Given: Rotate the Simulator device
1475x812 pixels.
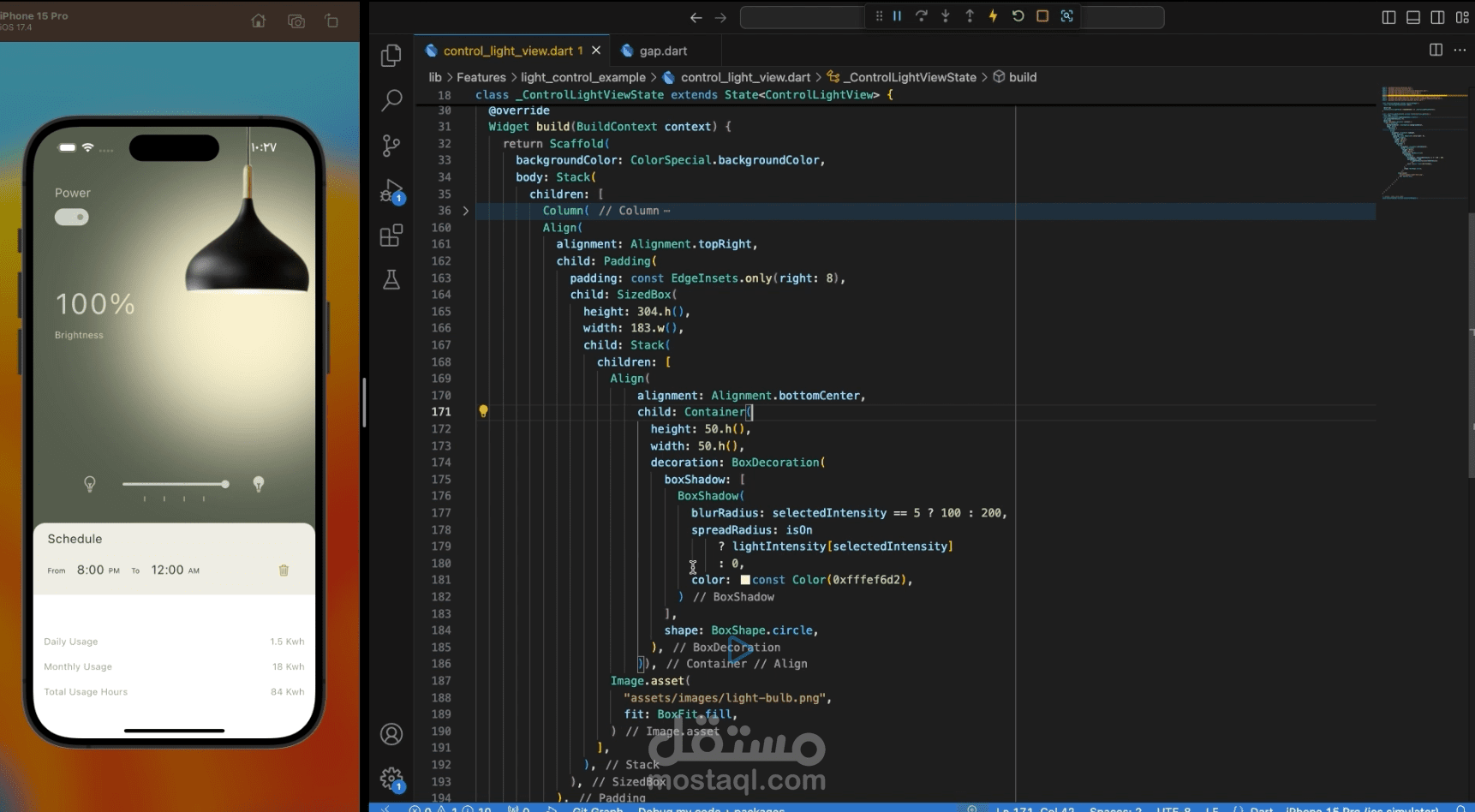Looking at the screenshot, I should click(x=331, y=21).
